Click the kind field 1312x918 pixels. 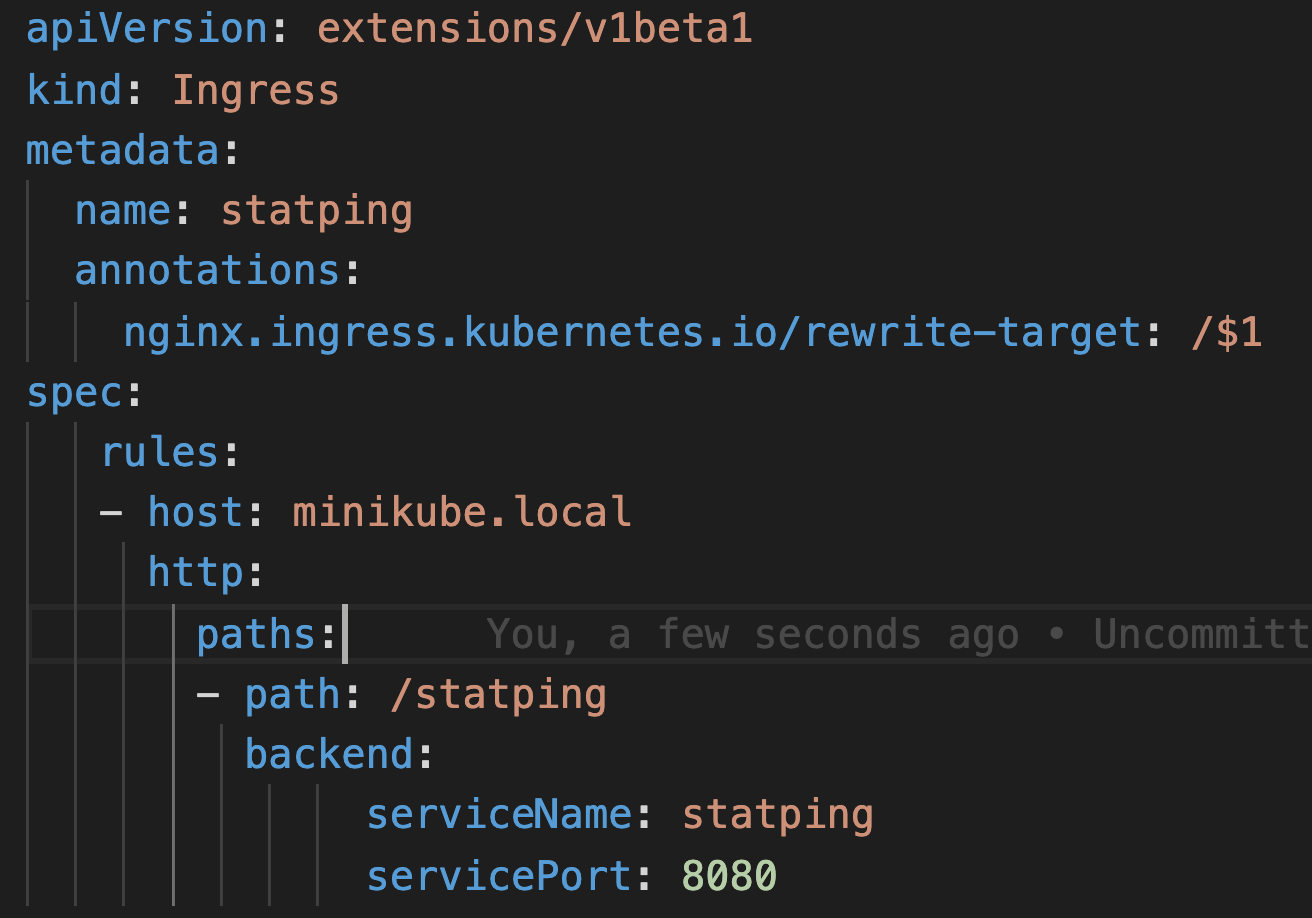pos(70,89)
